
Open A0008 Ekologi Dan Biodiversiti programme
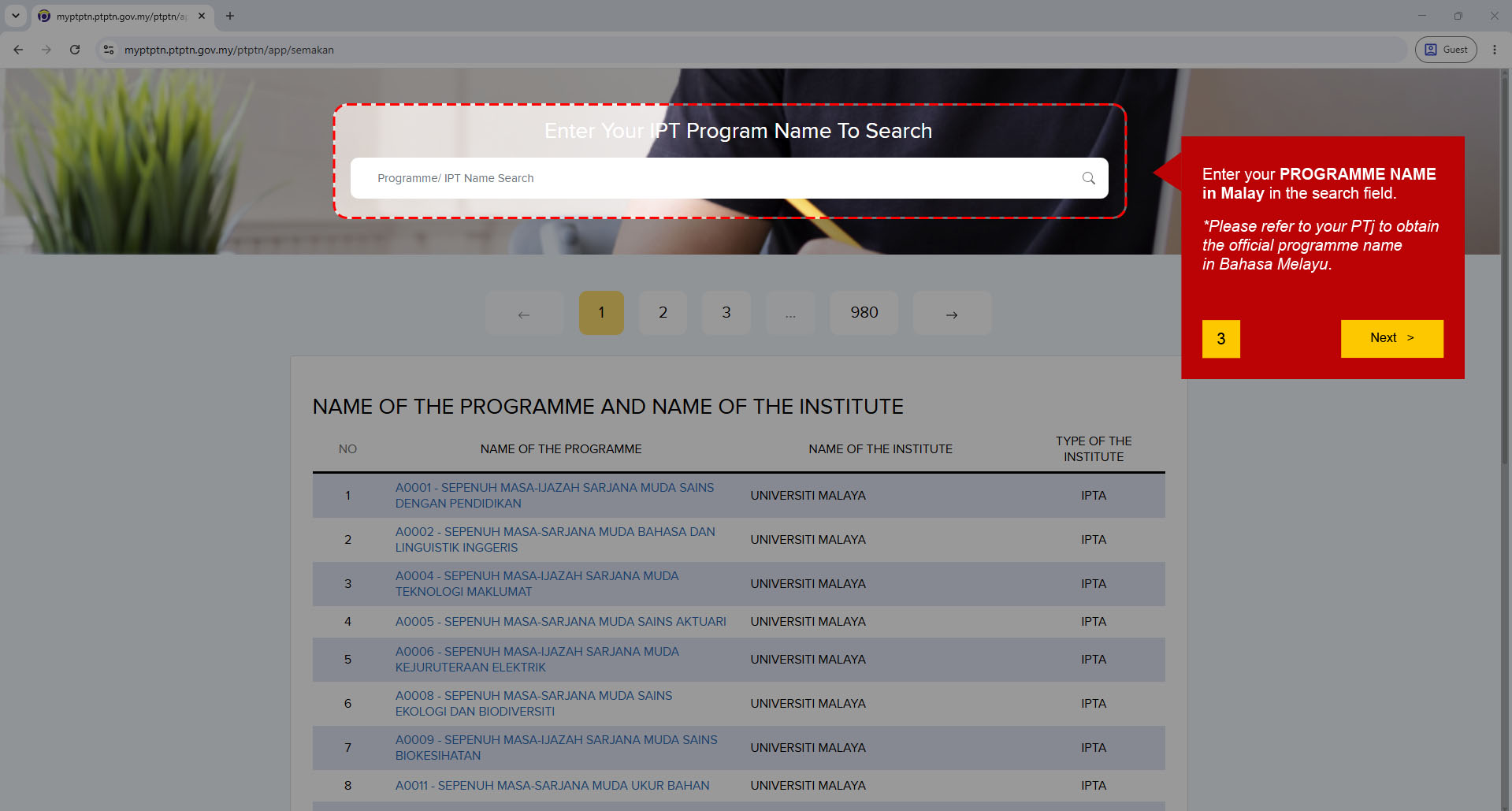(534, 704)
